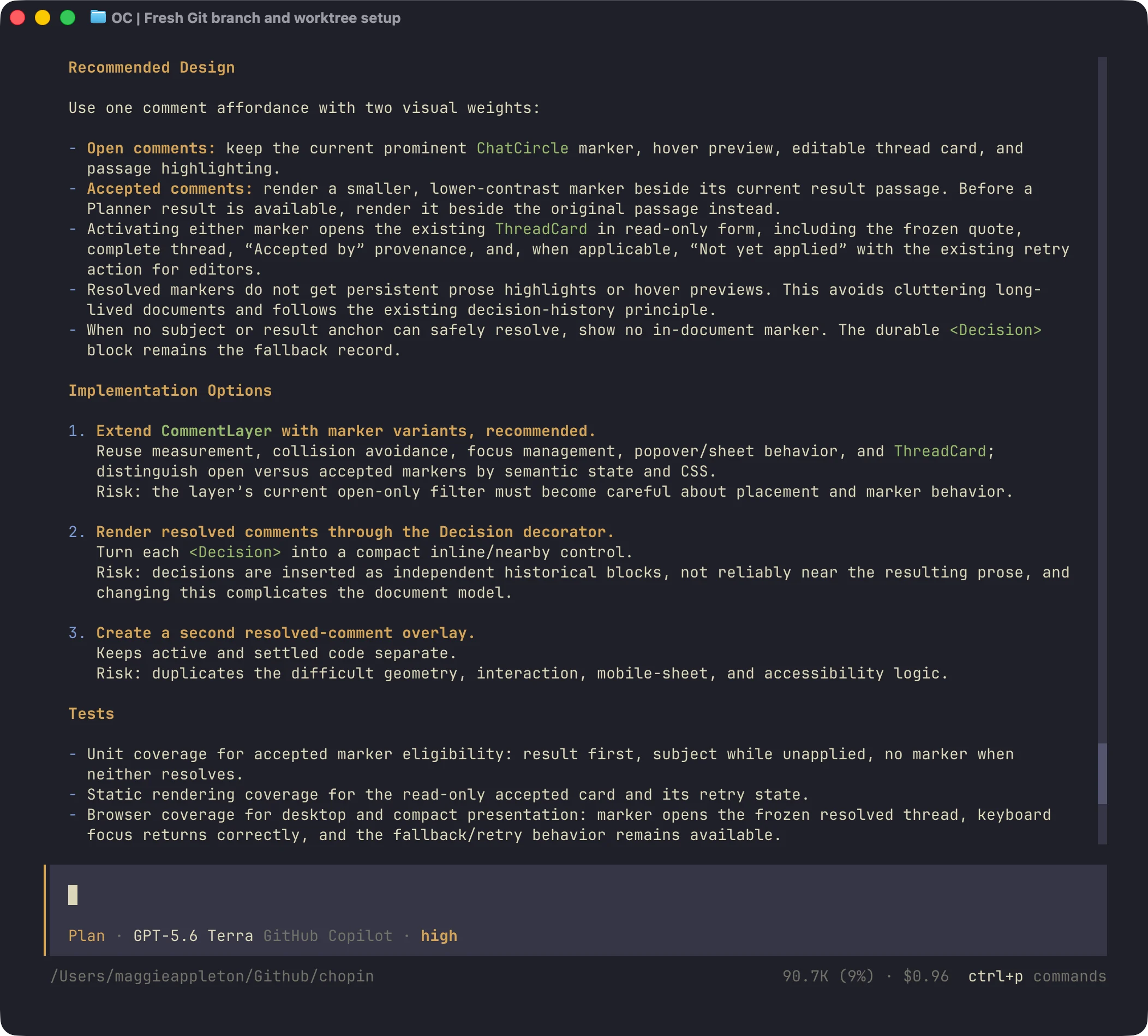
Task: Click 'ThreadCard' in the Reuse measurement line
Action: coord(940,451)
